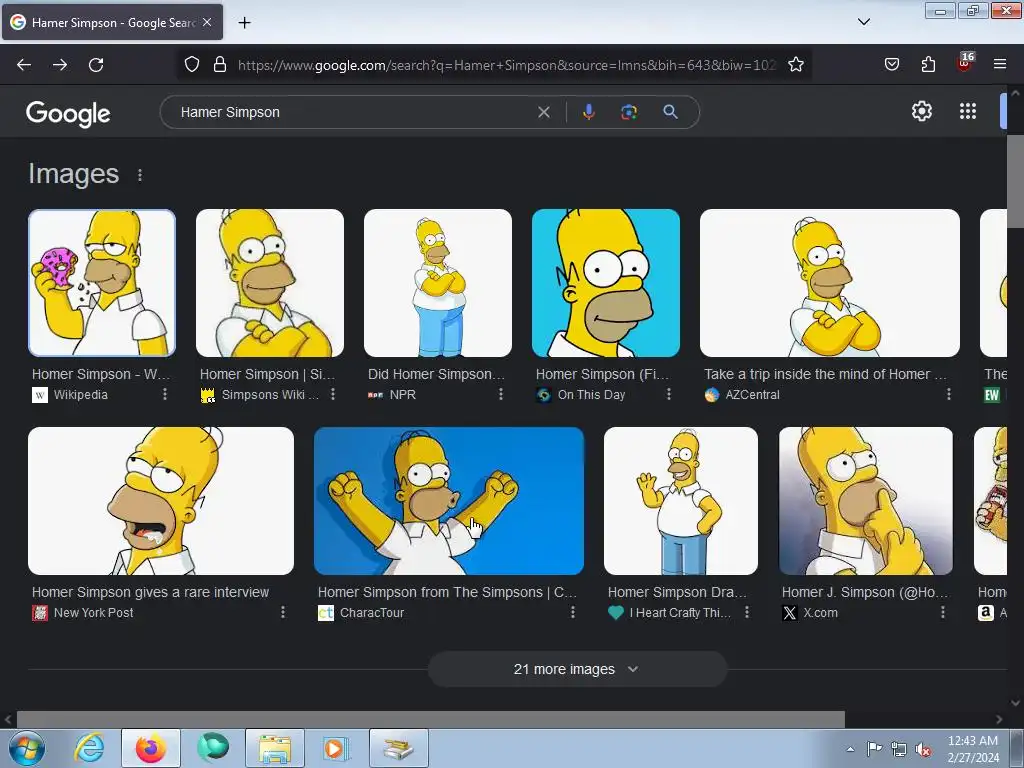Viewport: 1024px width, 768px height.
Task: Click the browser address bar URL
Action: 507,65
